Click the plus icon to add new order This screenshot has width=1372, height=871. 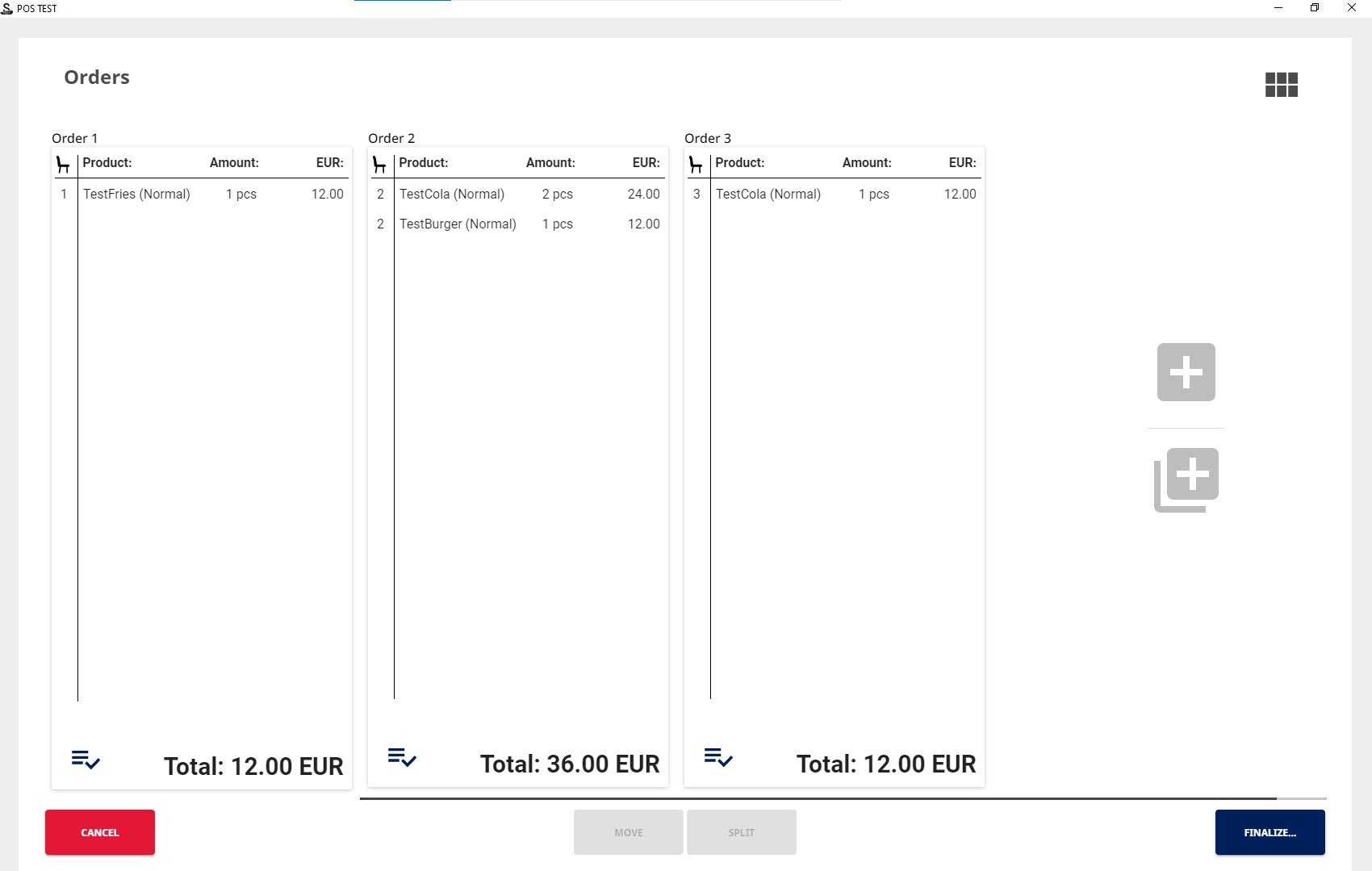coord(1186,372)
